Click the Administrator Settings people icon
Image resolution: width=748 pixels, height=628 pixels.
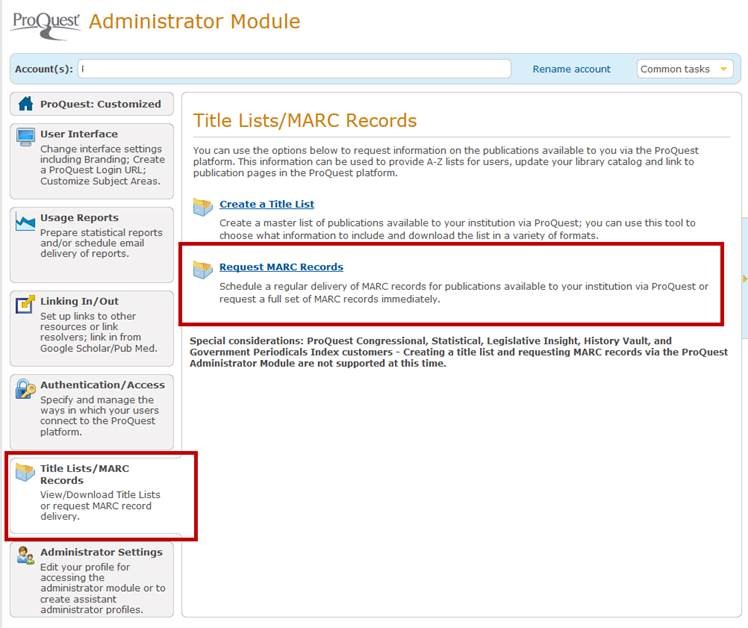point(25,556)
